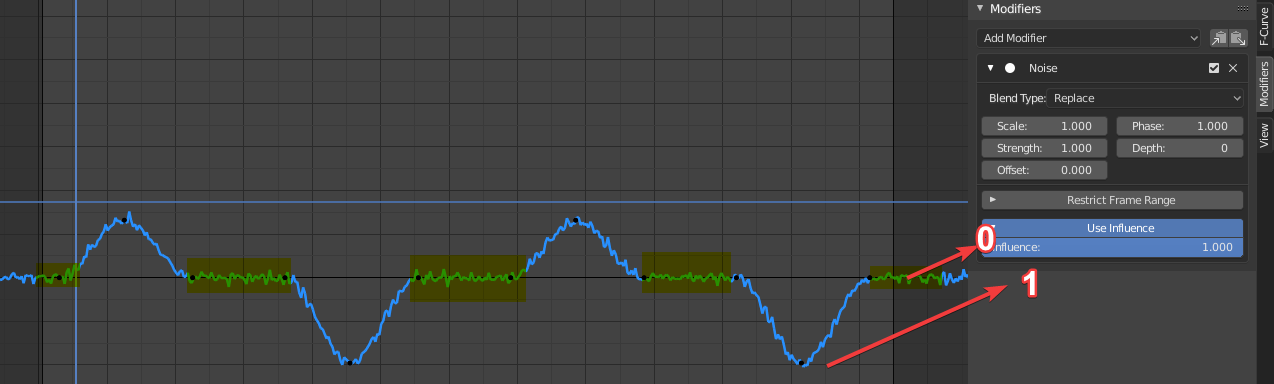Select the keyframe at the last curve trough

[x=801, y=362]
